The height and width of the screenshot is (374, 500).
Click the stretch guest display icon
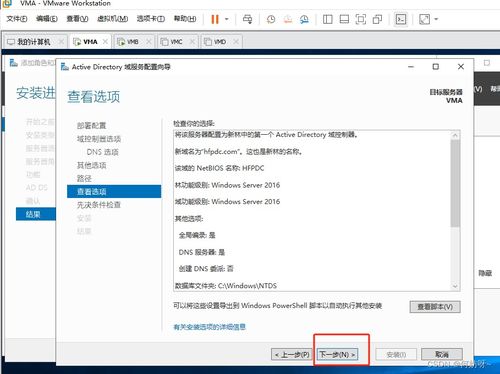pyautogui.click(x=424, y=19)
